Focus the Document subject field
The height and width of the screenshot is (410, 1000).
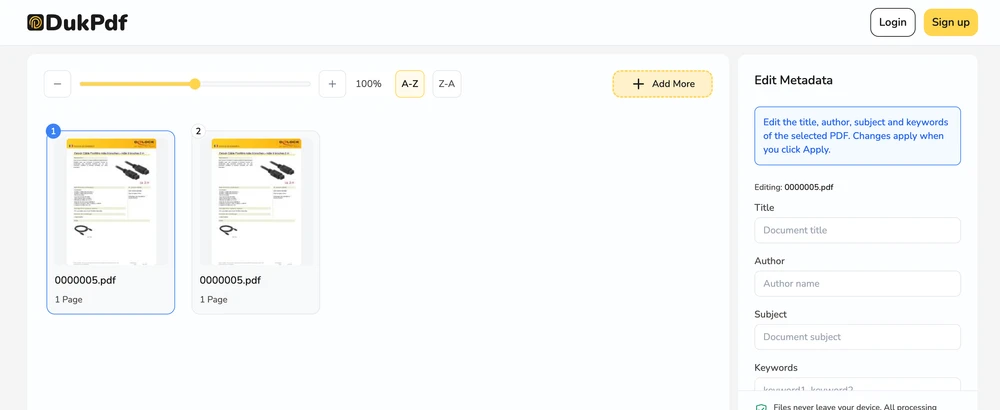[x=857, y=337]
